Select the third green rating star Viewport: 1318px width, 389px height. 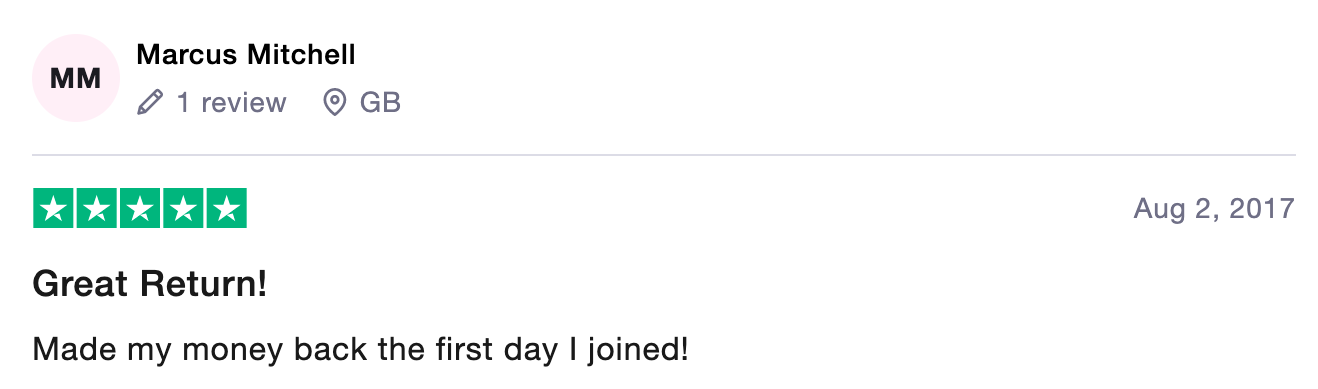click(x=140, y=208)
